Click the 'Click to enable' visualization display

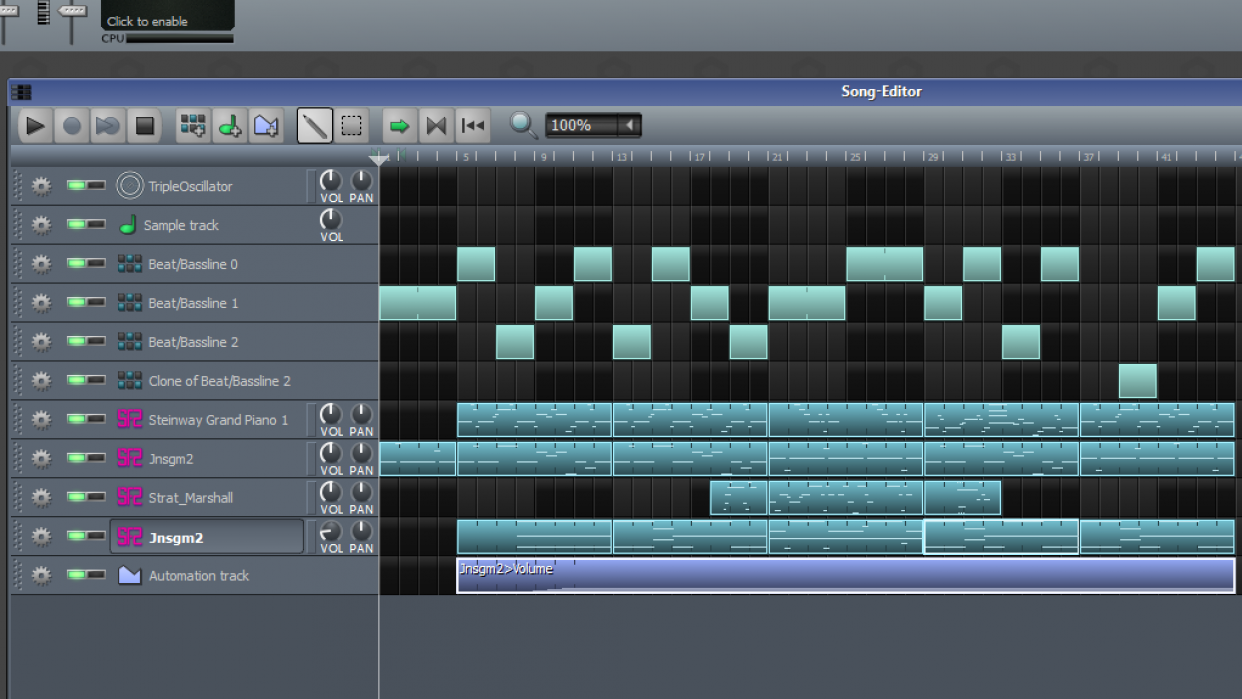[168, 16]
